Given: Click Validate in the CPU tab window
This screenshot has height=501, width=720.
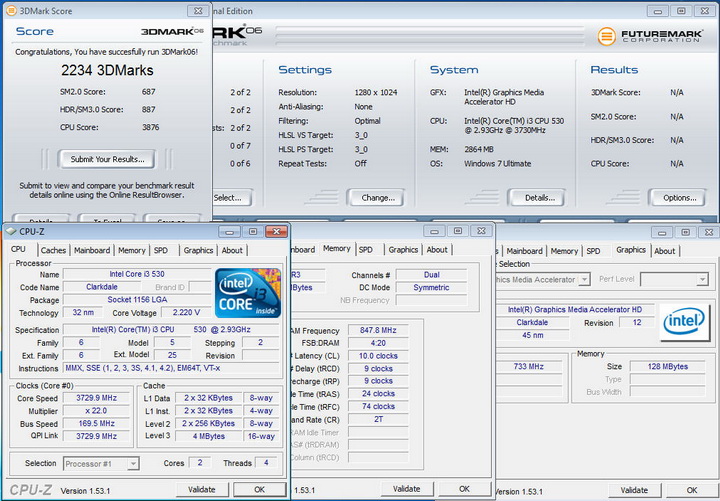Looking at the screenshot, I should pyautogui.click(x=204, y=489).
